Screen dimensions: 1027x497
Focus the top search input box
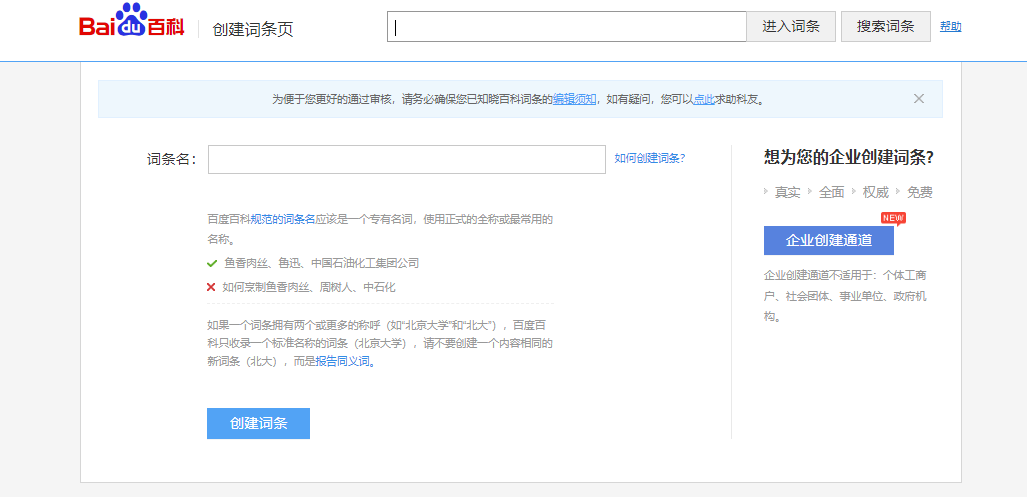(567, 27)
